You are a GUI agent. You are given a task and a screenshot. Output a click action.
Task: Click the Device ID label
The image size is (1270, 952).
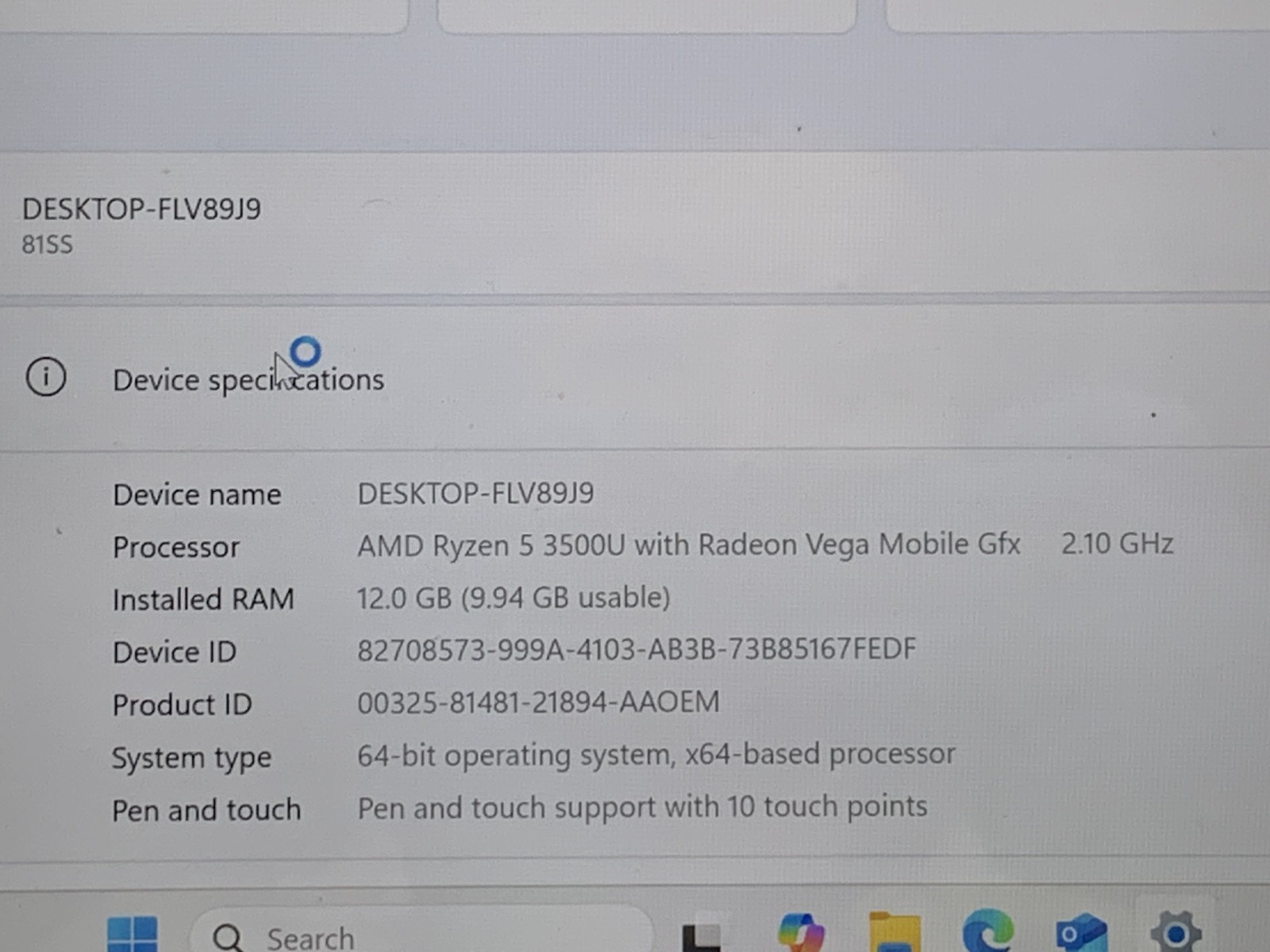pos(175,652)
